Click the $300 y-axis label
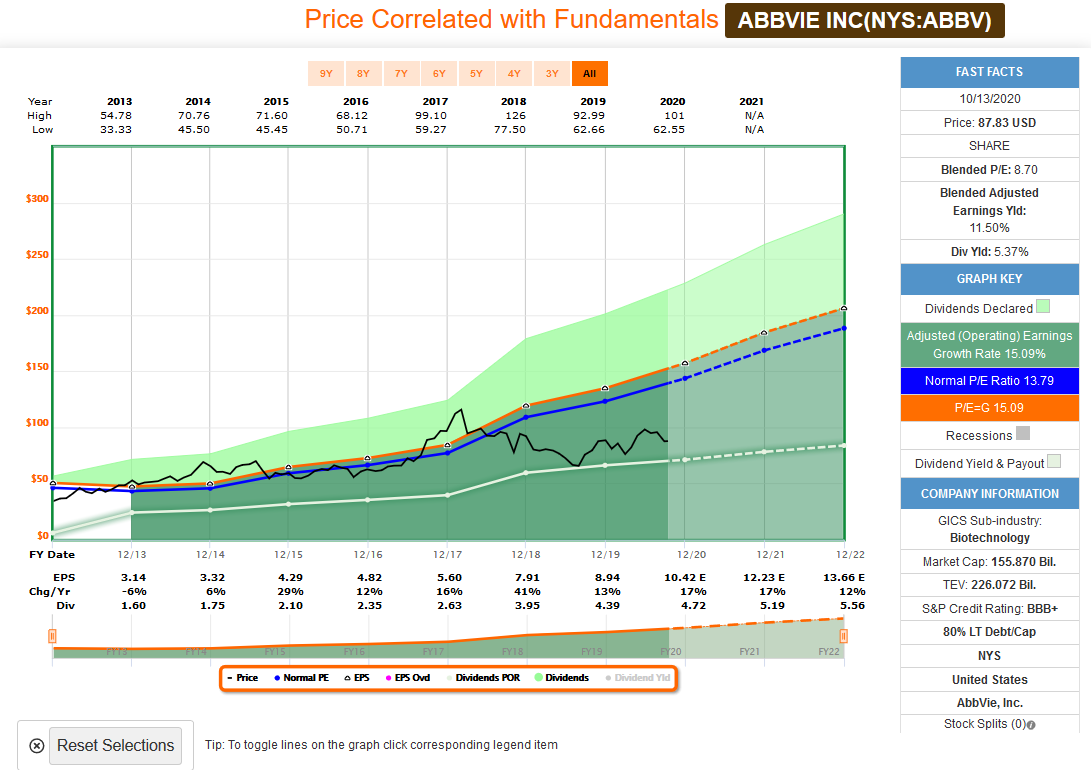The image size is (1091, 770). coord(37,199)
